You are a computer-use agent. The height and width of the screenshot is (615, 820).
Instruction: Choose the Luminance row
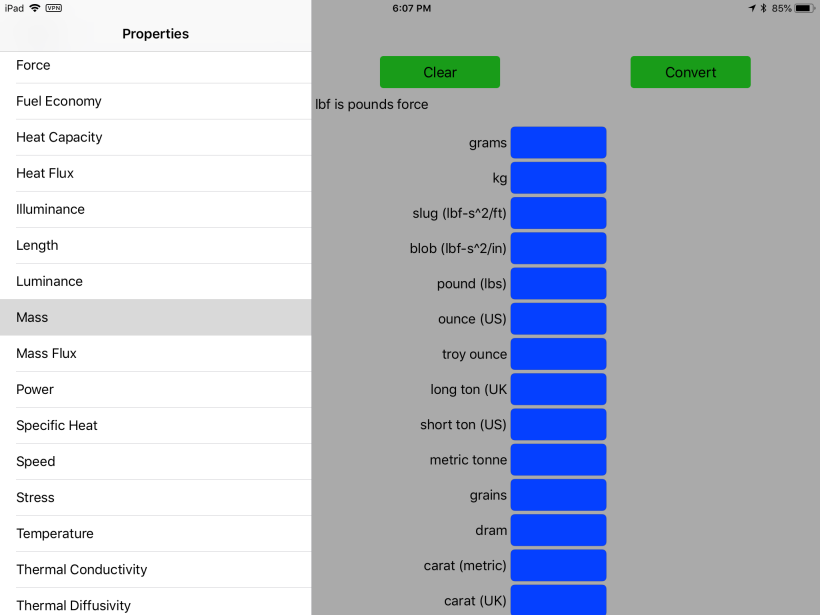(x=155, y=282)
